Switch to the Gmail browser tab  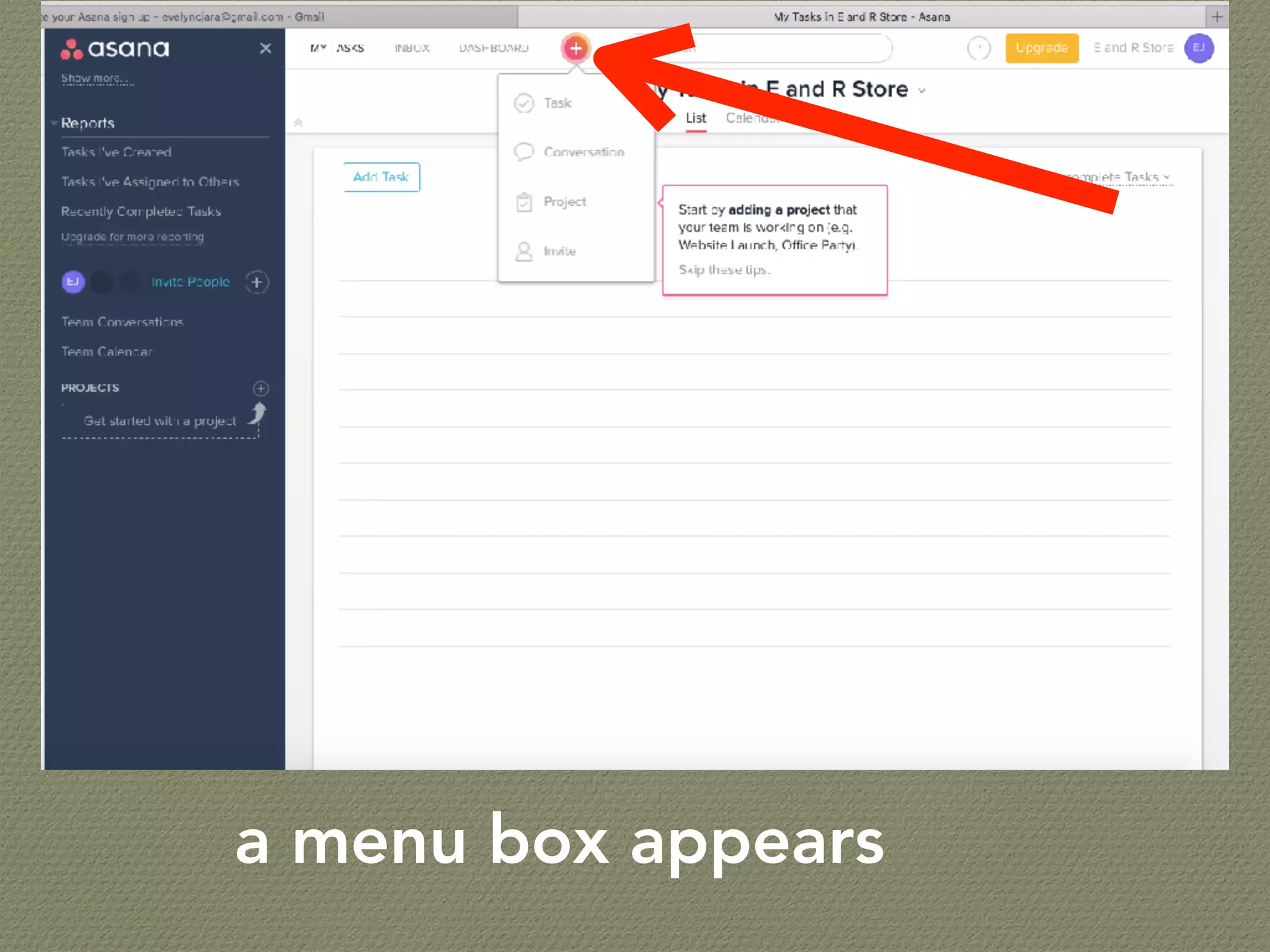tap(279, 17)
